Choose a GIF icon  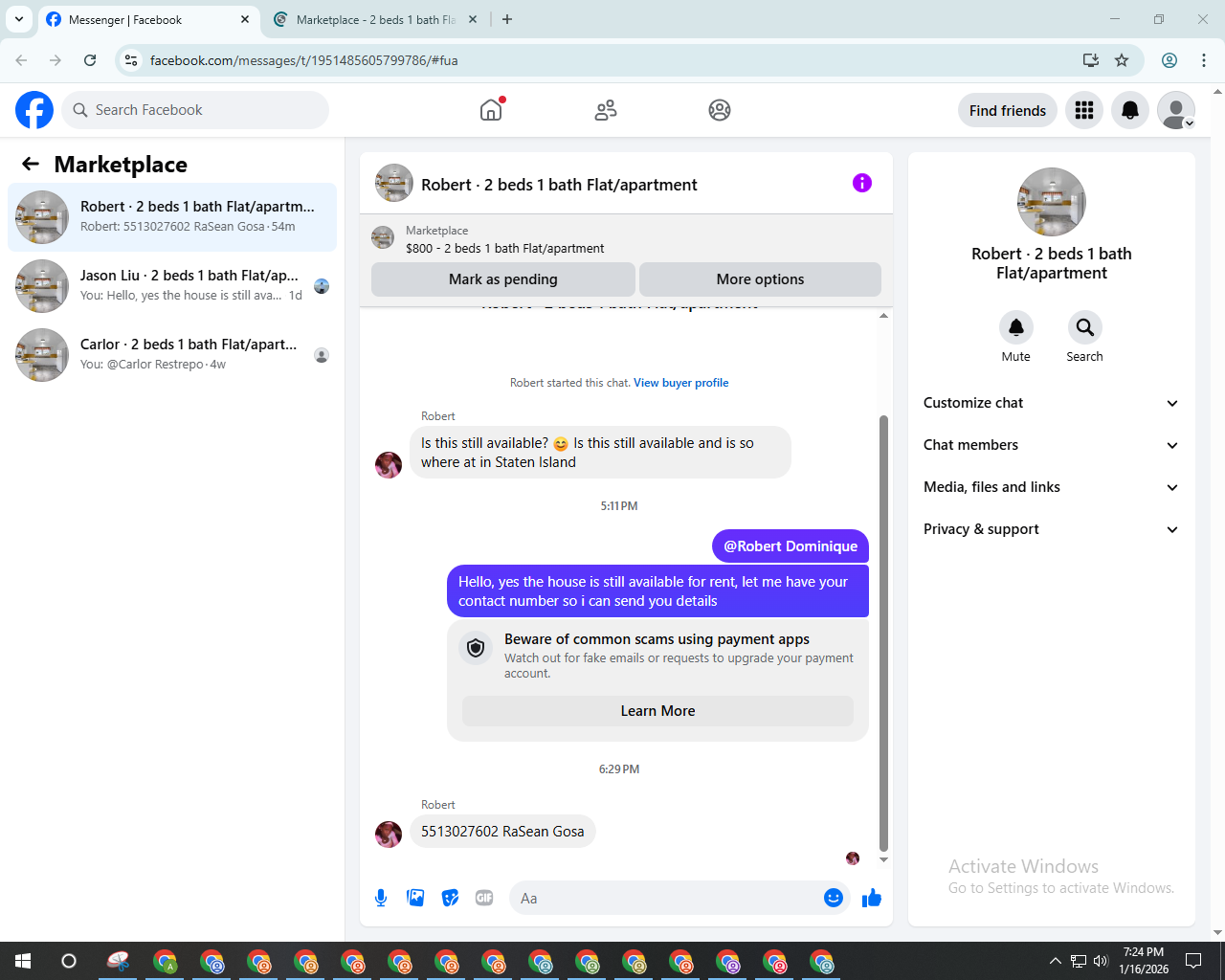point(484,898)
